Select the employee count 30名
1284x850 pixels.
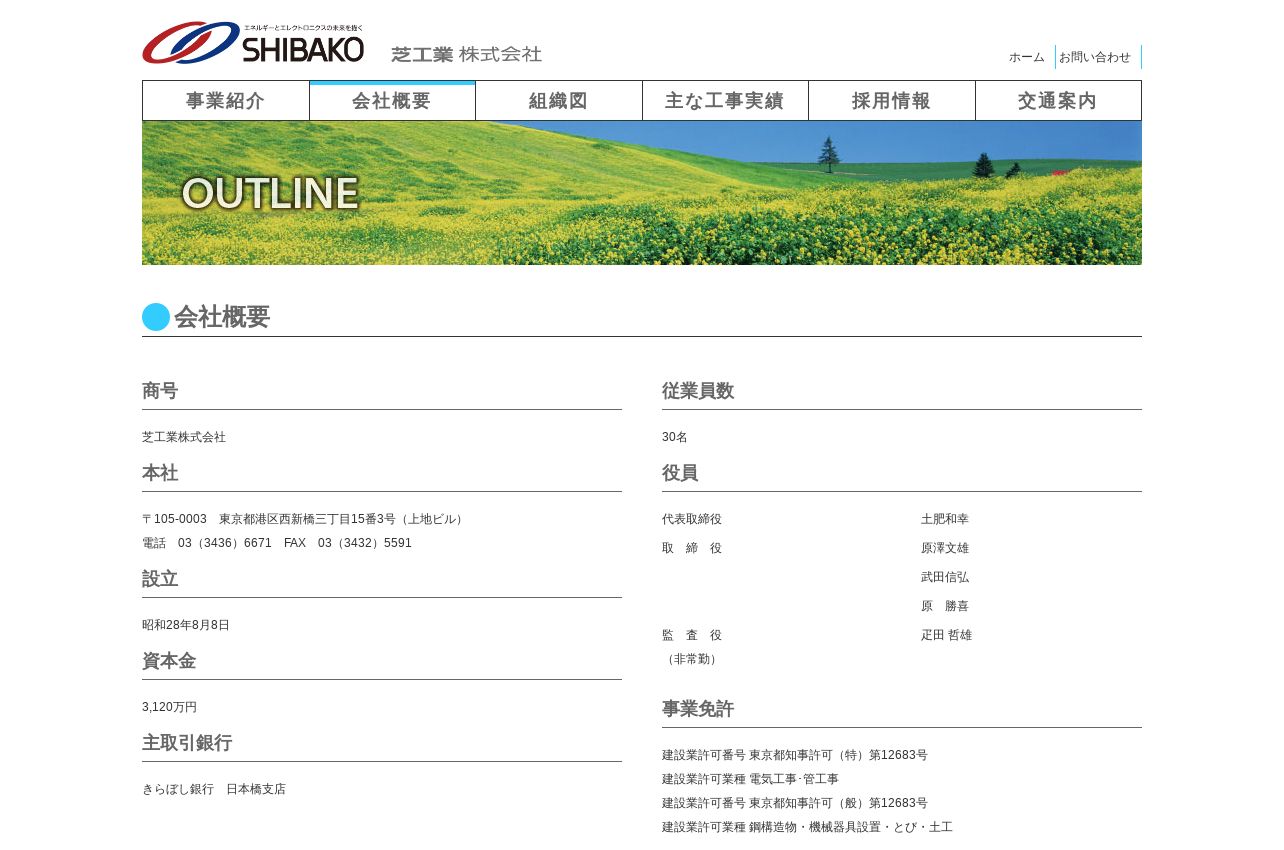point(675,437)
